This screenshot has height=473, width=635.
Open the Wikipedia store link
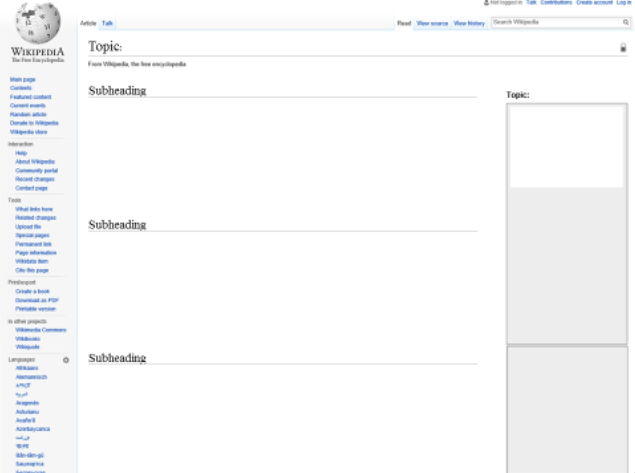pyautogui.click(x=28, y=132)
